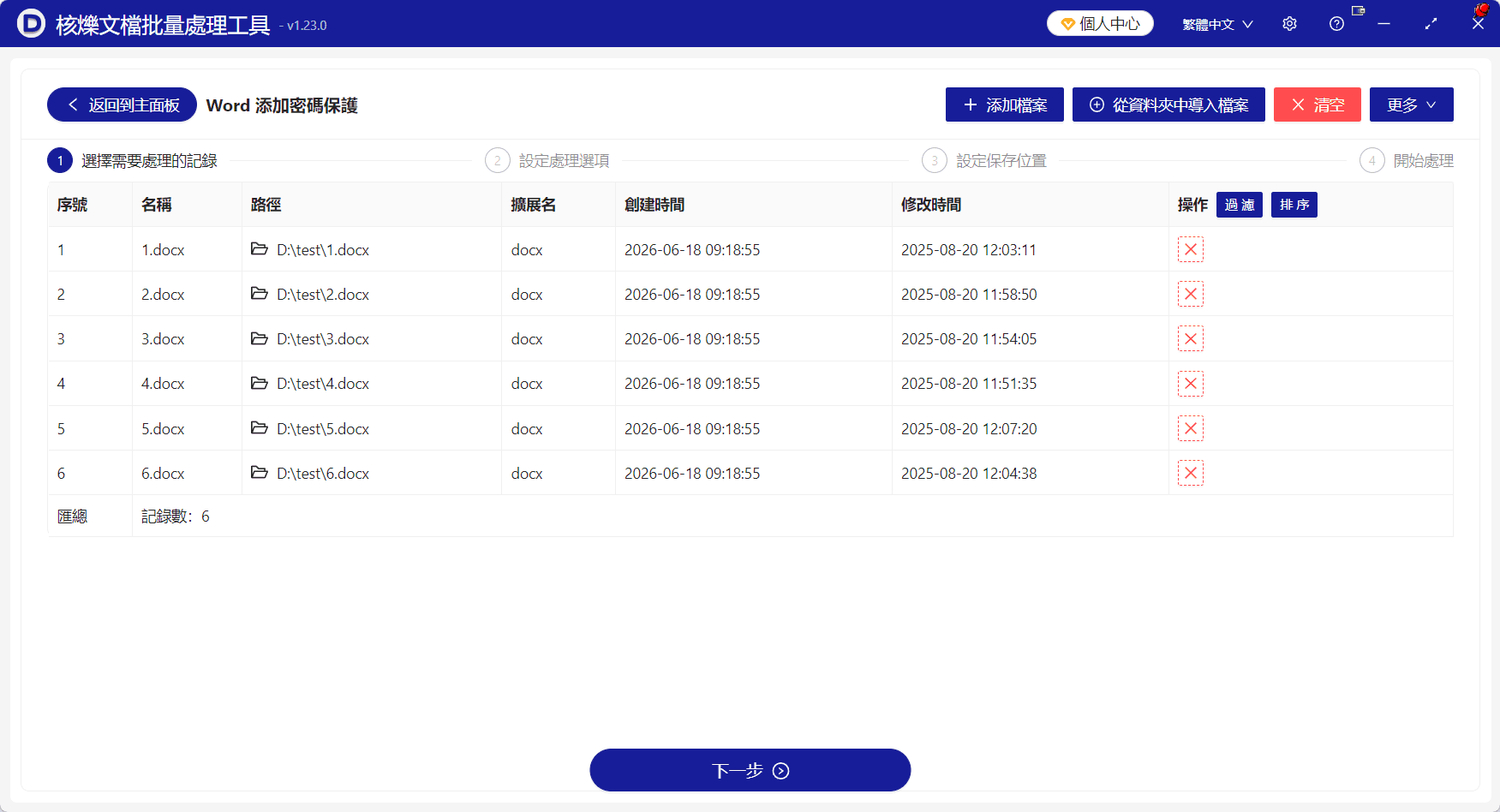This screenshot has height=812, width=1500.
Task: Click 添加檔案 button
Action: coord(1004,104)
